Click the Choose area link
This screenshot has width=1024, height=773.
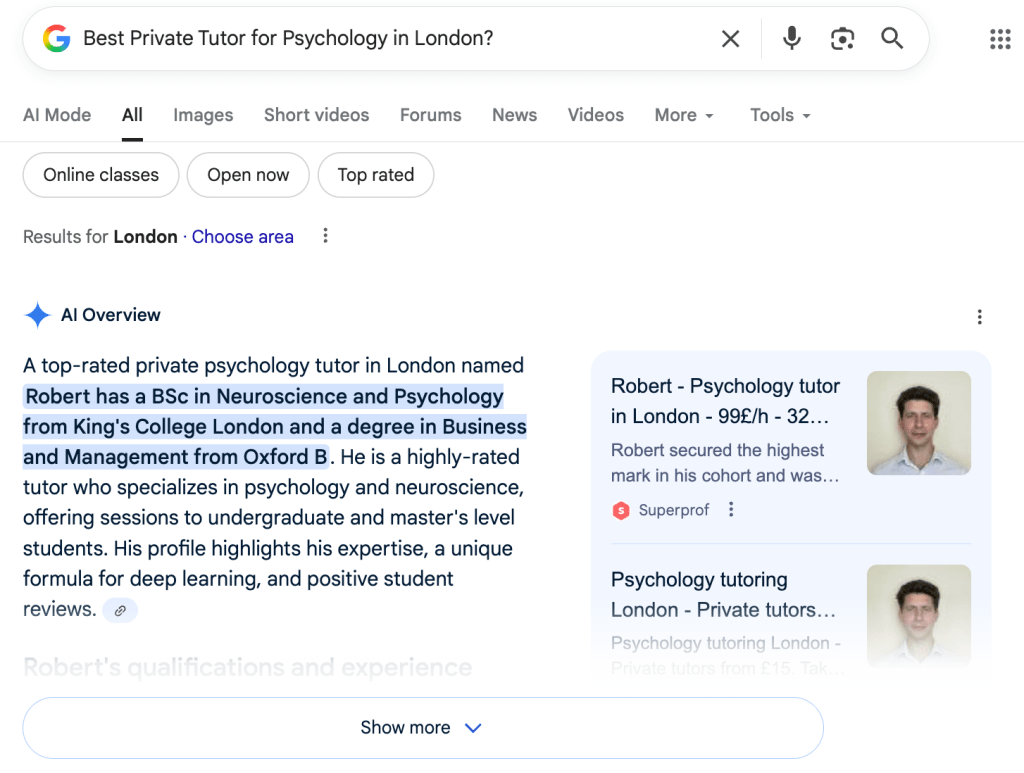pos(243,237)
